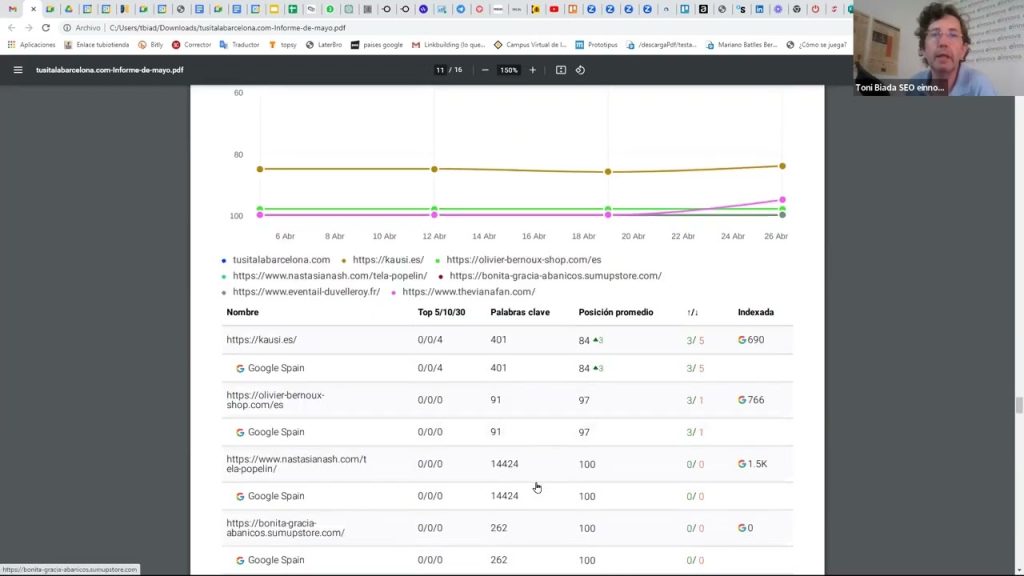The height and width of the screenshot is (576, 1024).
Task: Click the Top 5/10/30 column header
Action: pos(441,312)
